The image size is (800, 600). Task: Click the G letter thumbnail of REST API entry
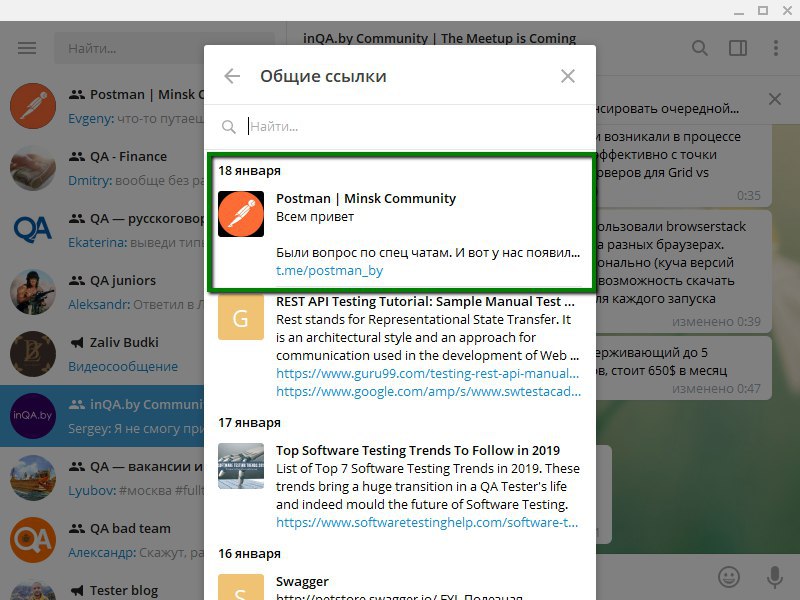[241, 317]
